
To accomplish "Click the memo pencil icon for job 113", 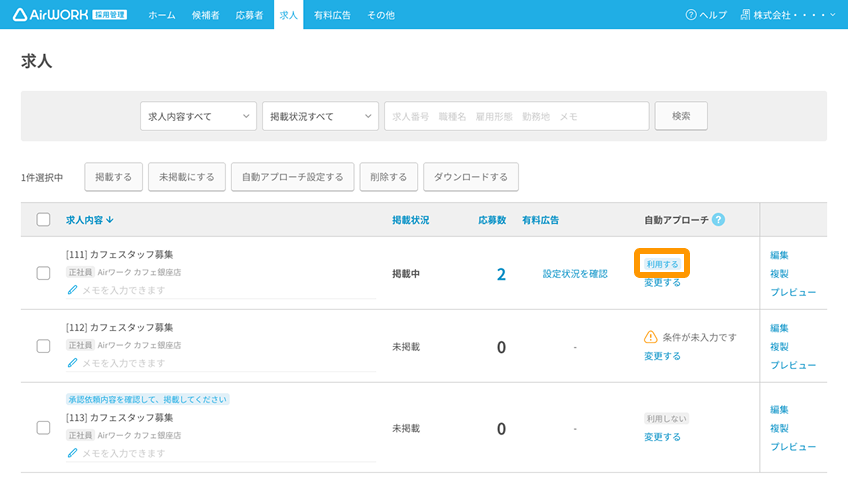I will 72,453.
